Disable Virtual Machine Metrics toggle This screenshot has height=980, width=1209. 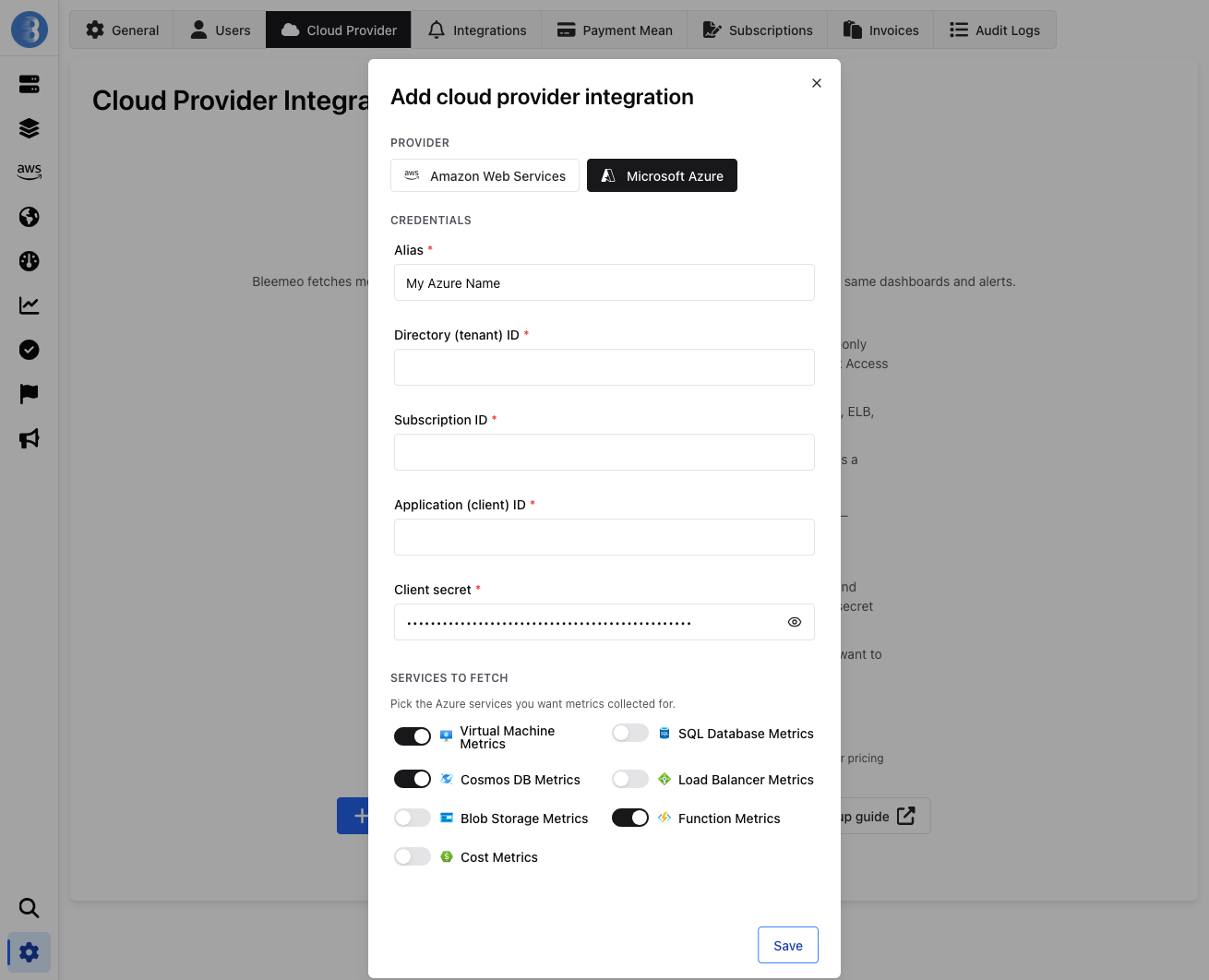413,736
